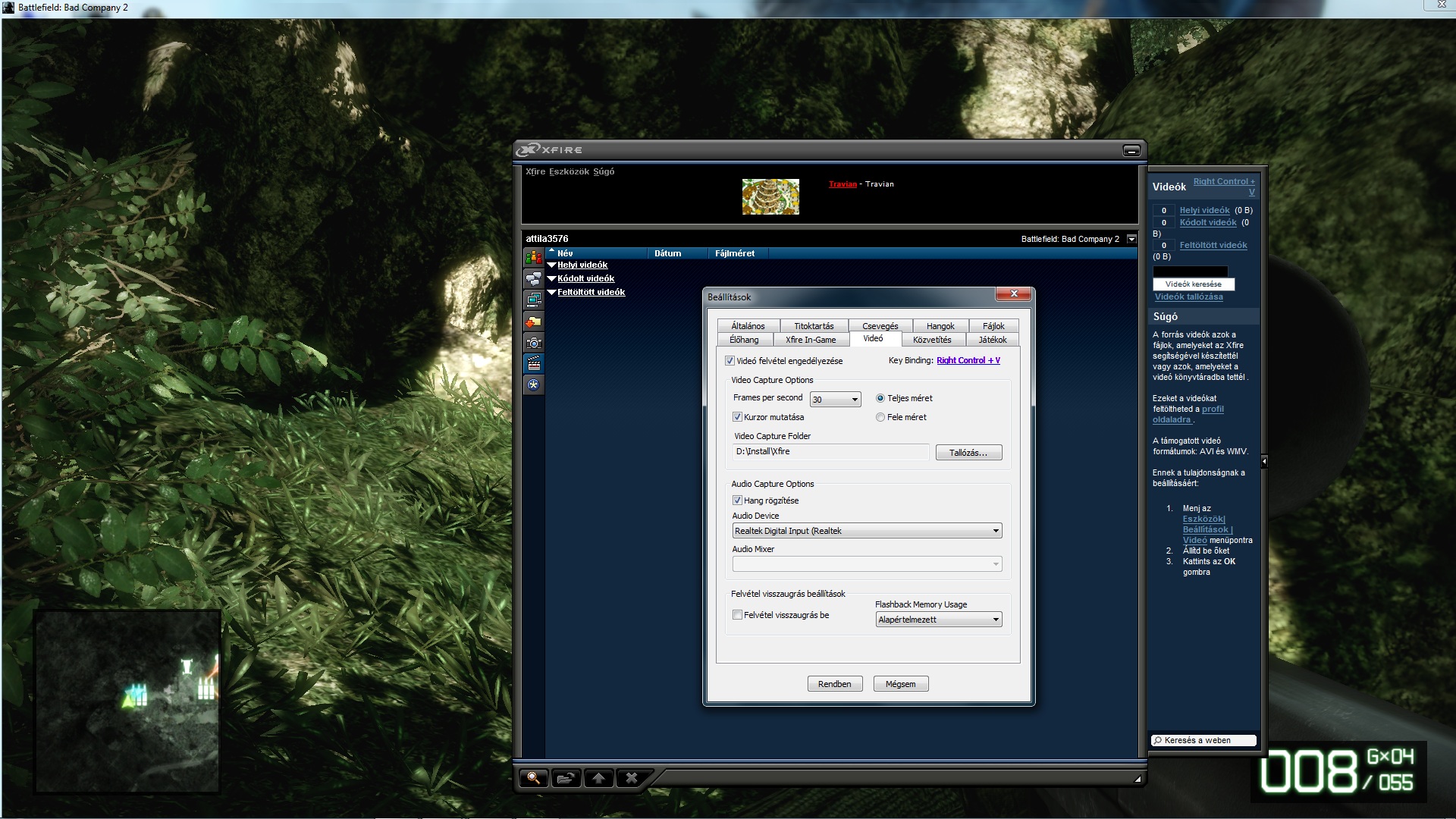1456x819 pixels.
Task: Click the delete X toolbar button
Action: pyautogui.click(x=631, y=778)
